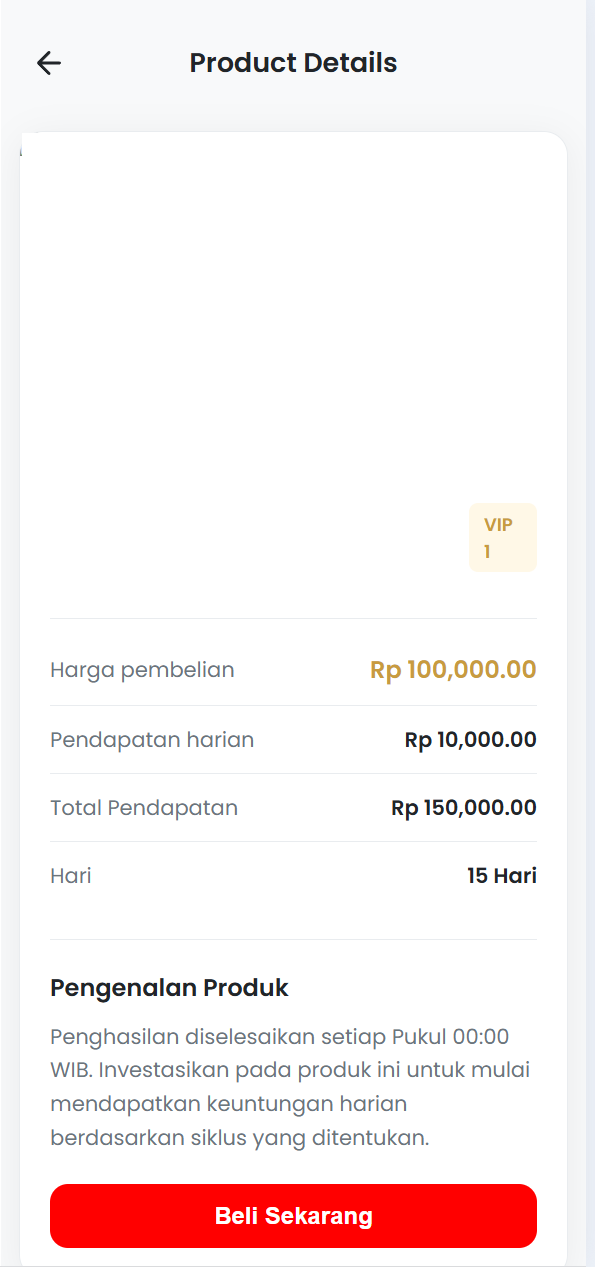Select the Total Pendapatan label
The width and height of the screenshot is (595, 1267).
coord(144,808)
